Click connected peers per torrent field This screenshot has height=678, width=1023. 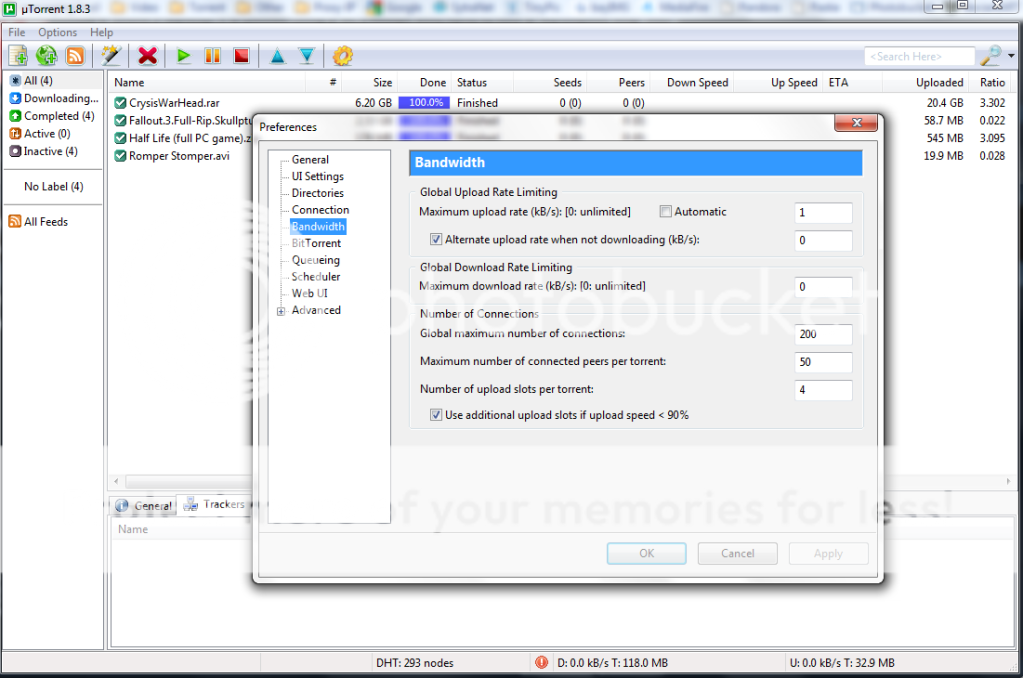pos(823,362)
